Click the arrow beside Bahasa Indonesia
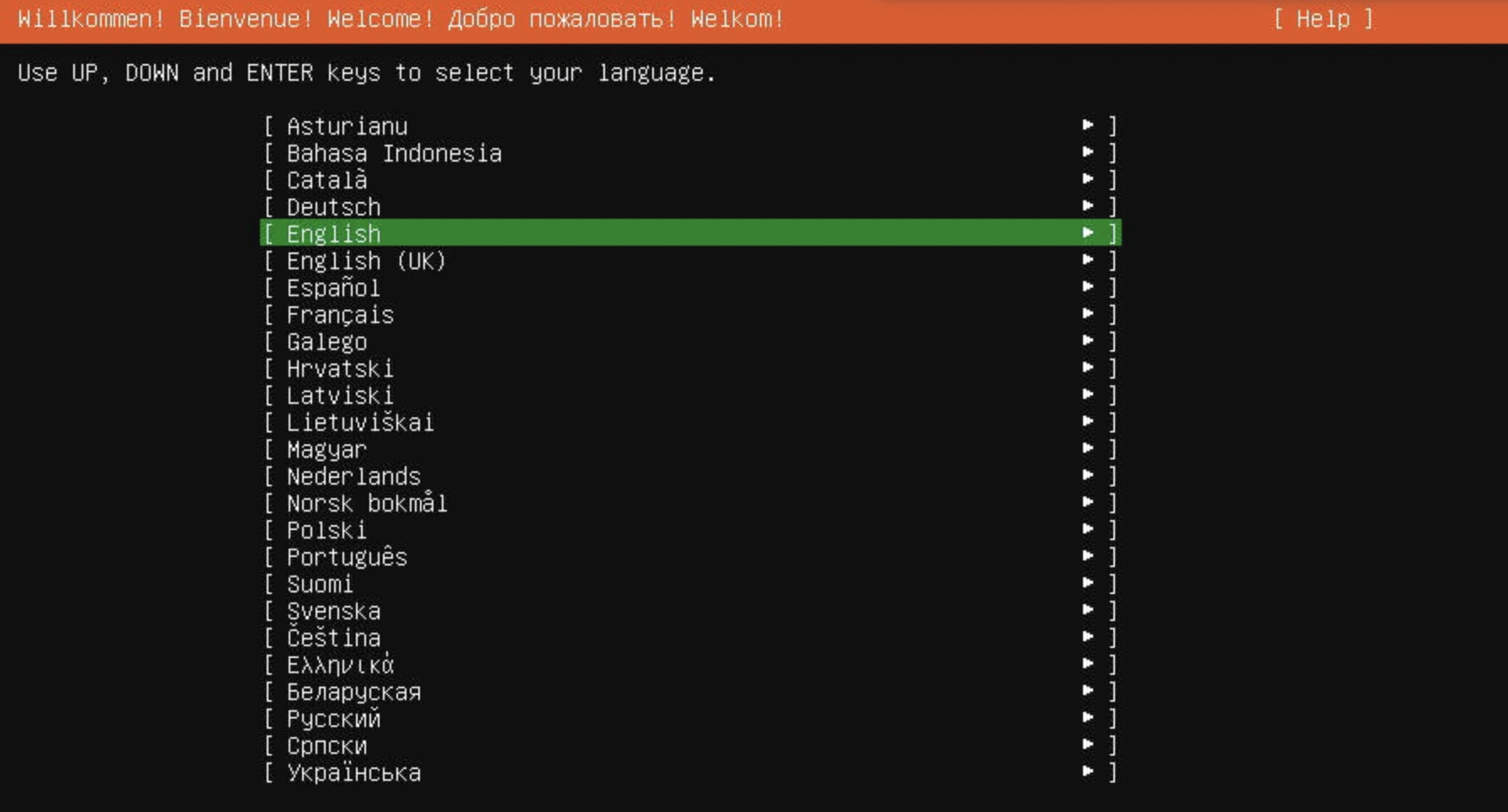The image size is (1508, 812). [x=1088, y=152]
